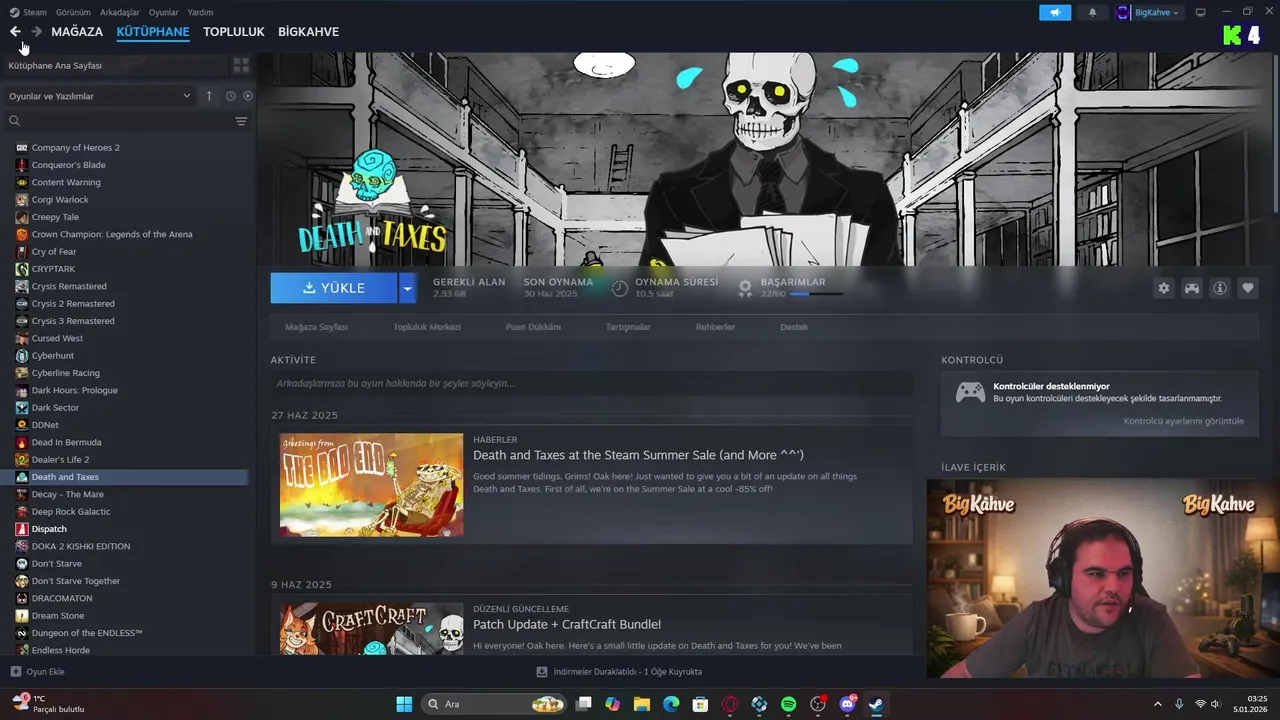This screenshot has width=1280, height=720.
Task: Switch to the MAĞAZA tab
Action: [77, 32]
